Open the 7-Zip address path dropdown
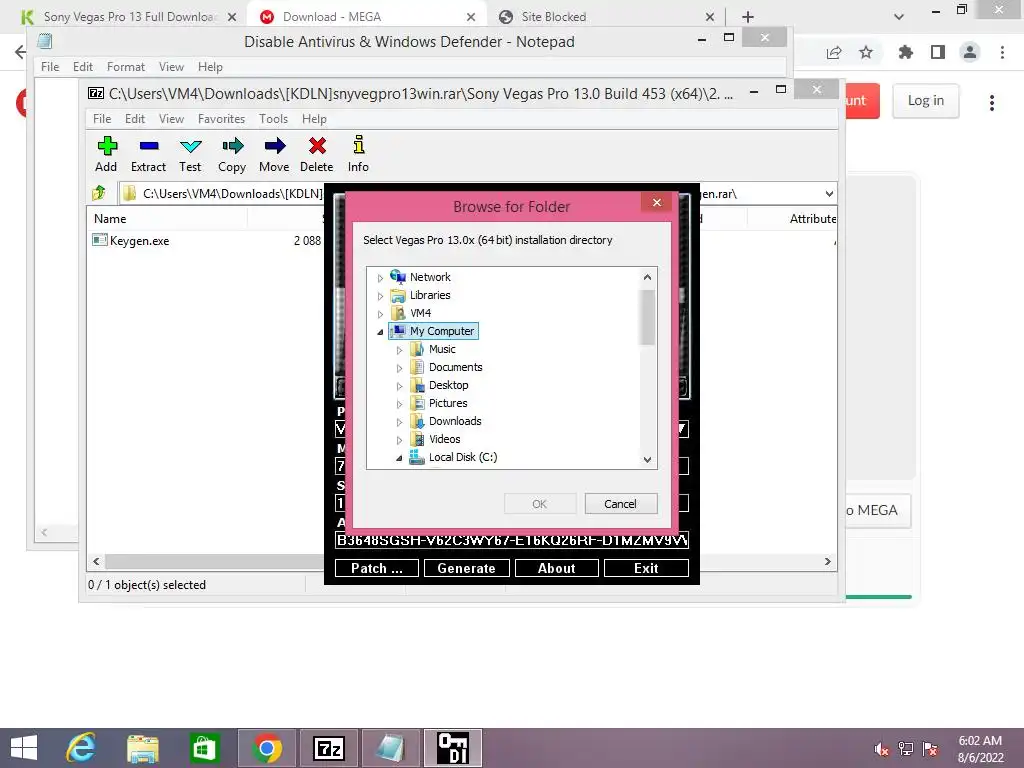1024x768 pixels. (x=829, y=193)
